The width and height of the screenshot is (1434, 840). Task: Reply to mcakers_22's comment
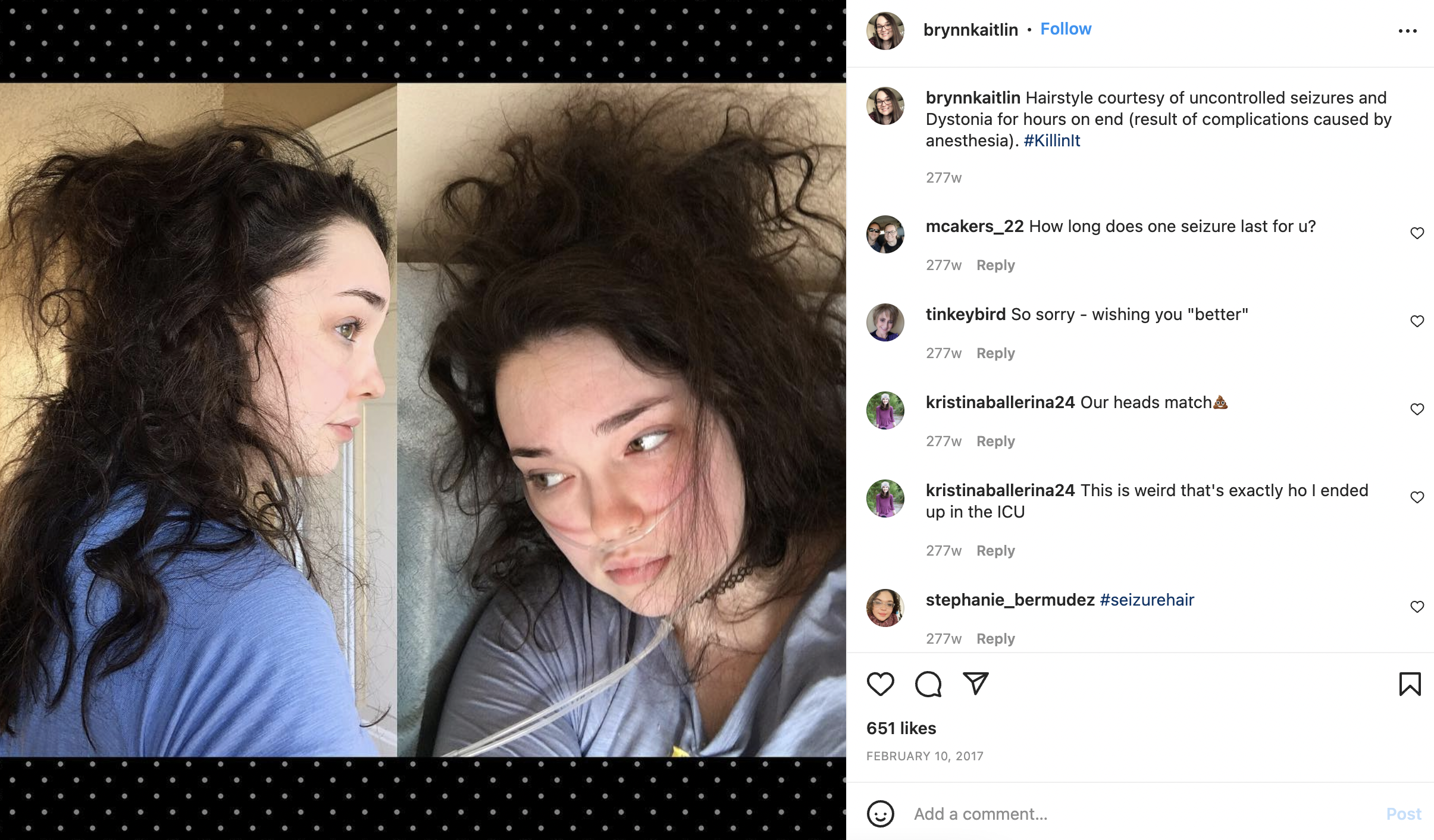click(x=995, y=265)
